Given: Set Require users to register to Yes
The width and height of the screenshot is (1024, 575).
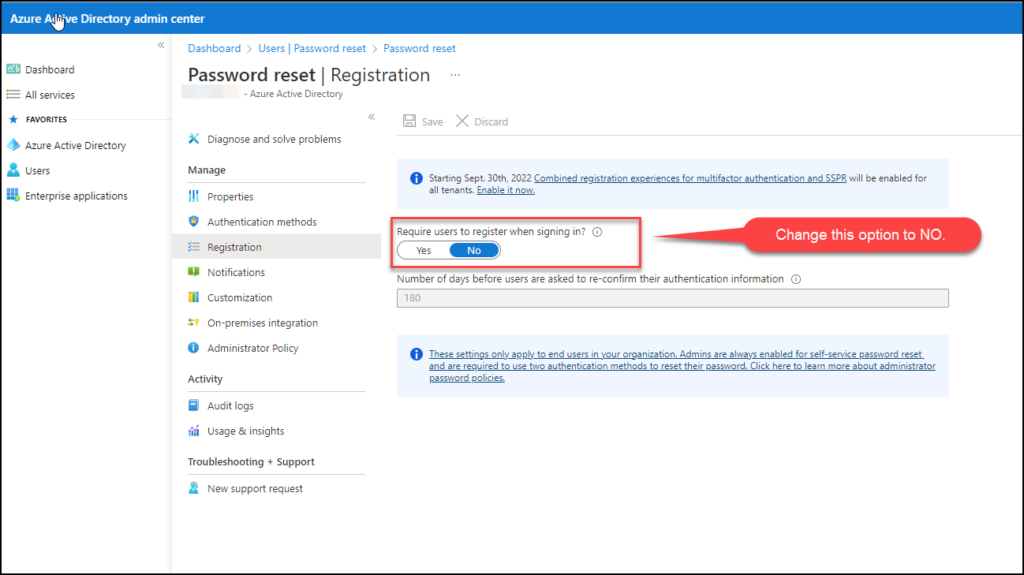Looking at the screenshot, I should point(423,250).
